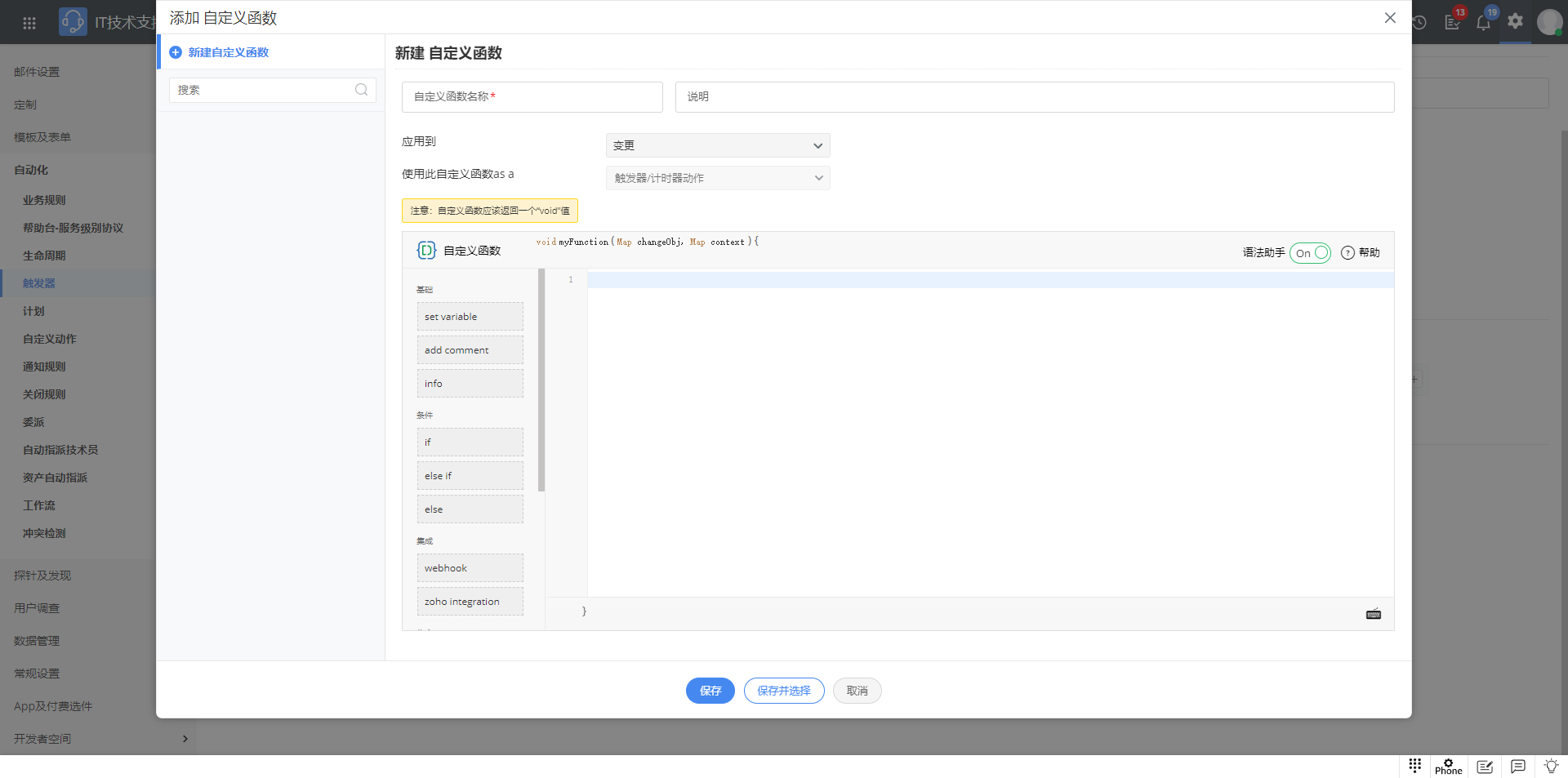Open the 触发器/计时器动作 dropdown
Image resolution: width=1568 pixels, height=778 pixels.
(x=718, y=178)
